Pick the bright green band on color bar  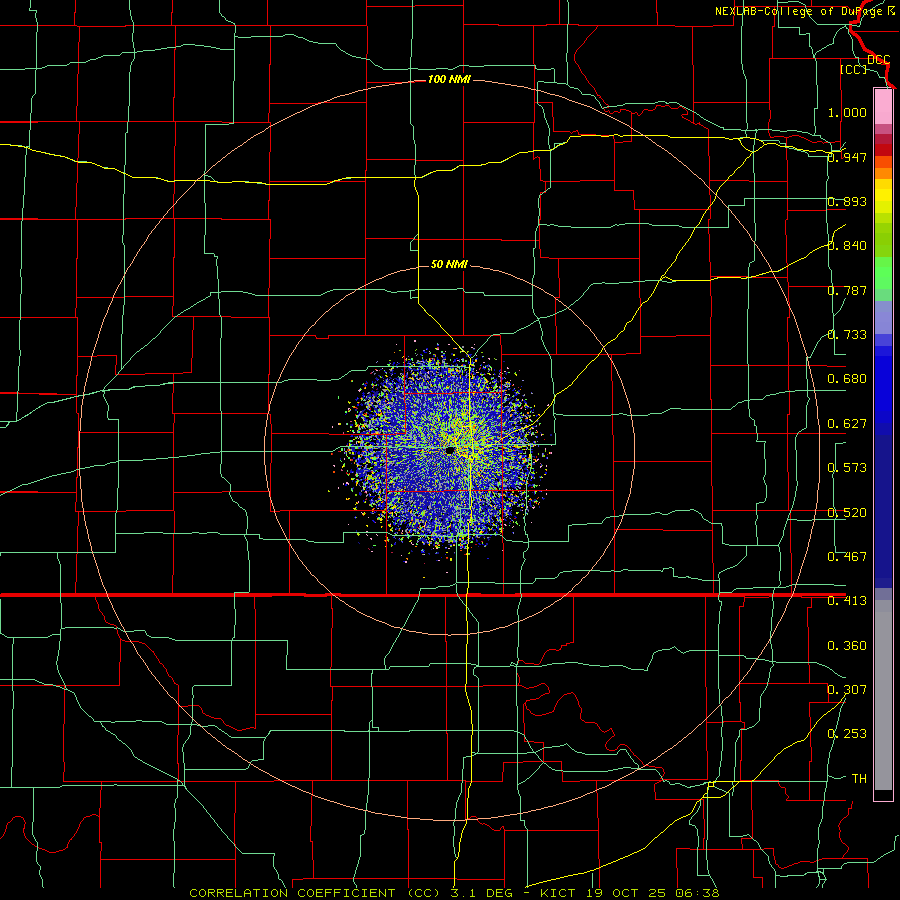point(883,273)
